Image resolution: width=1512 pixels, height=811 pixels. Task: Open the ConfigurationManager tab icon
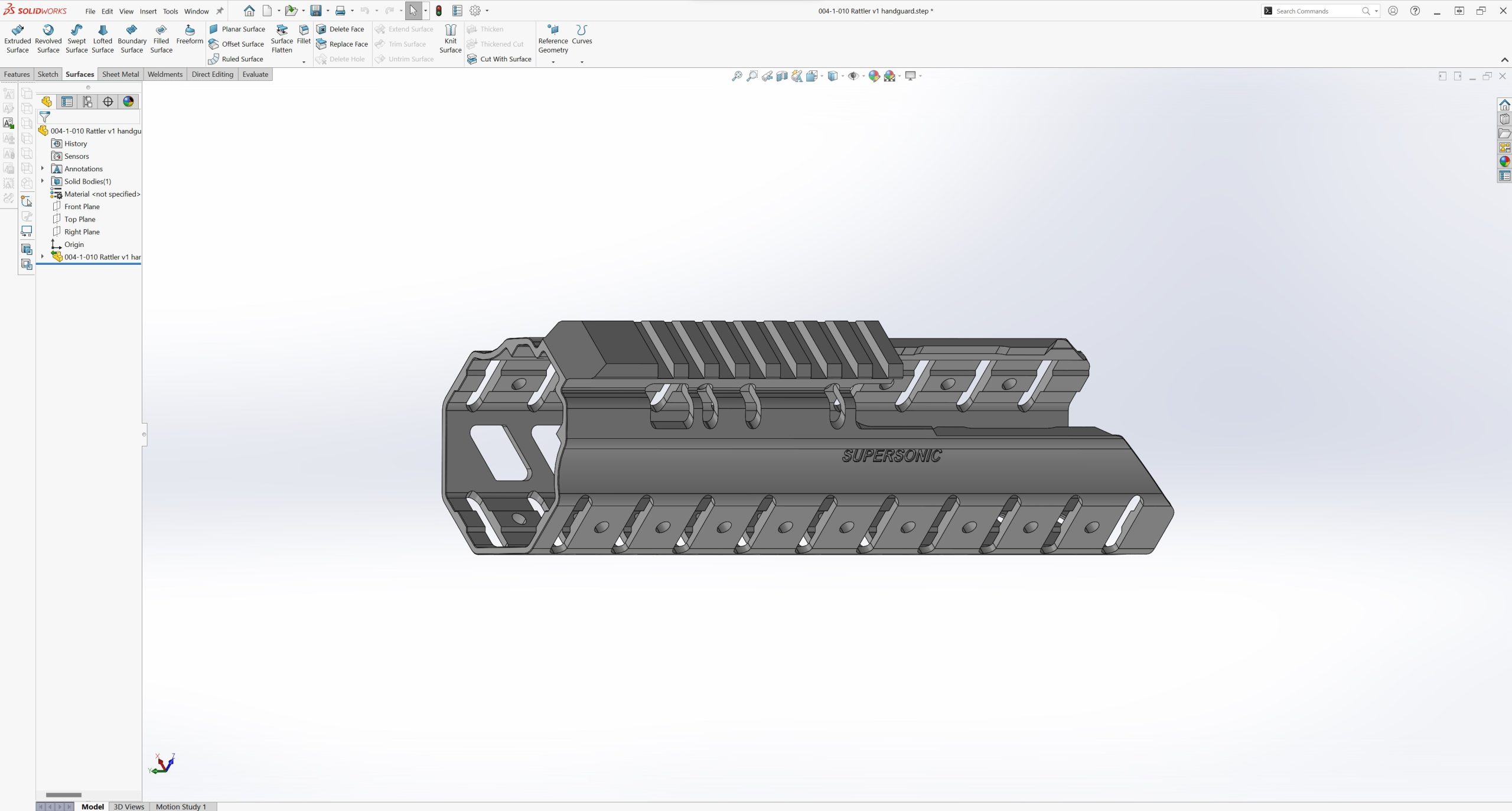87,102
